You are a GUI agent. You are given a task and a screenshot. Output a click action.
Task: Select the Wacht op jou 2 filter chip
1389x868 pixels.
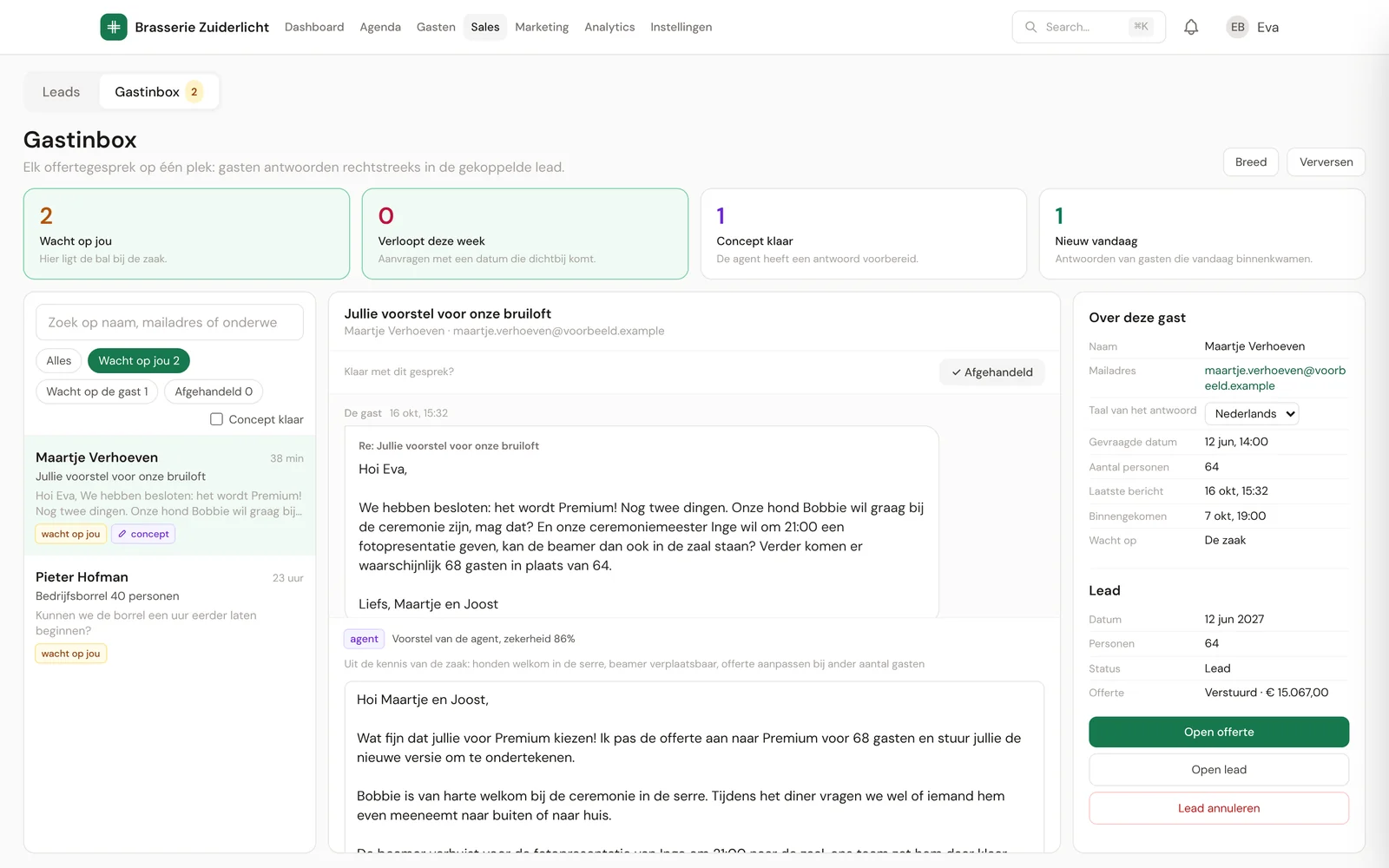pos(139,361)
